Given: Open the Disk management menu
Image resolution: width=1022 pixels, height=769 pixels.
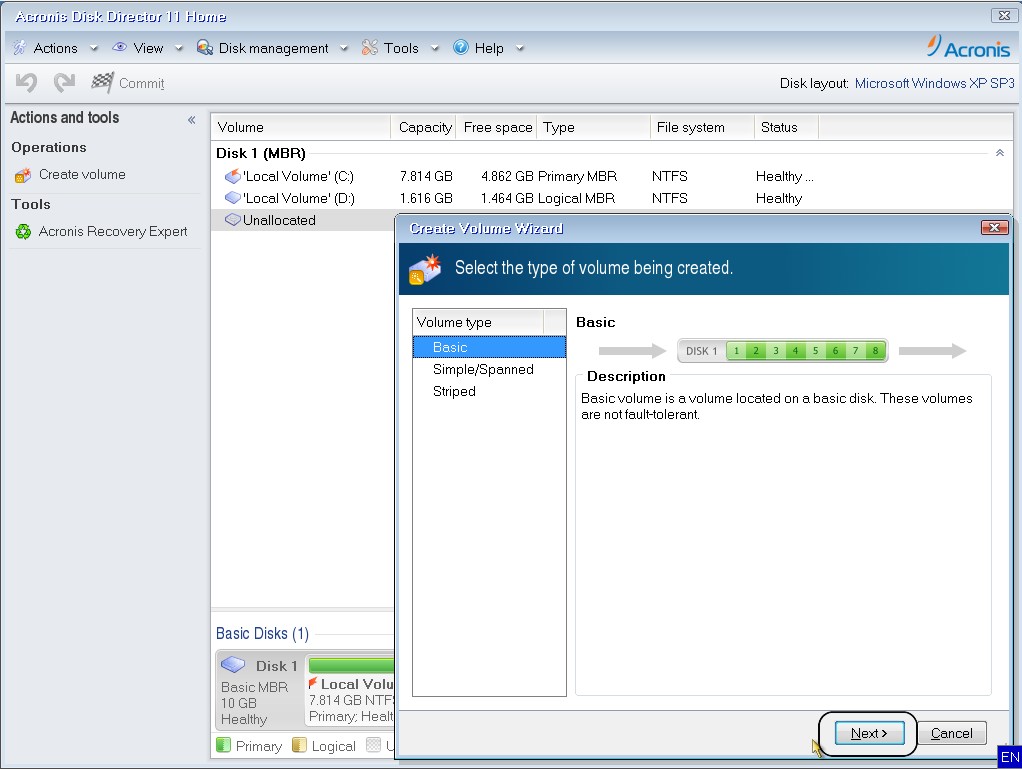Looking at the screenshot, I should click(x=273, y=48).
